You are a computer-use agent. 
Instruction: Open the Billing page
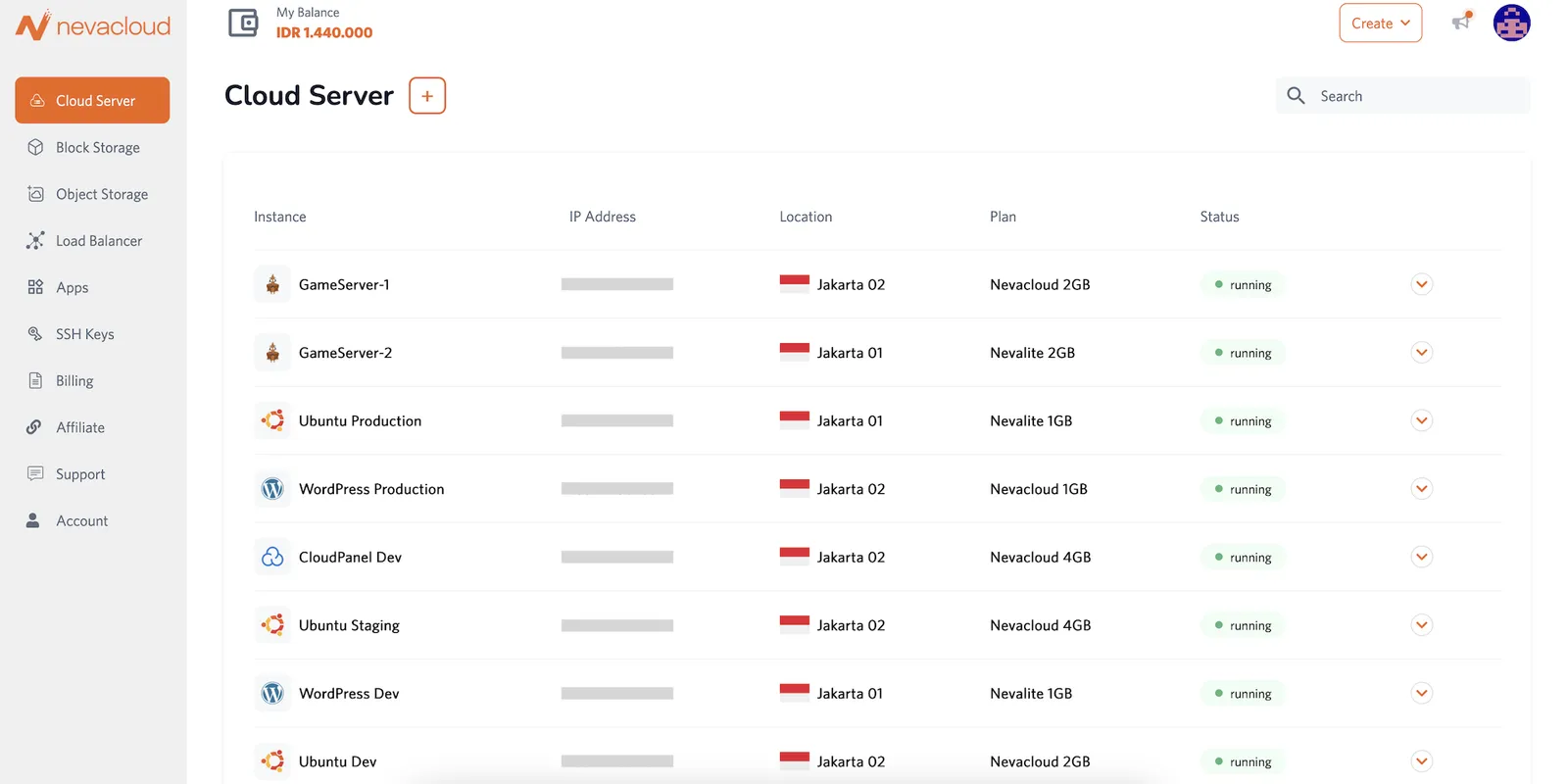pos(74,381)
